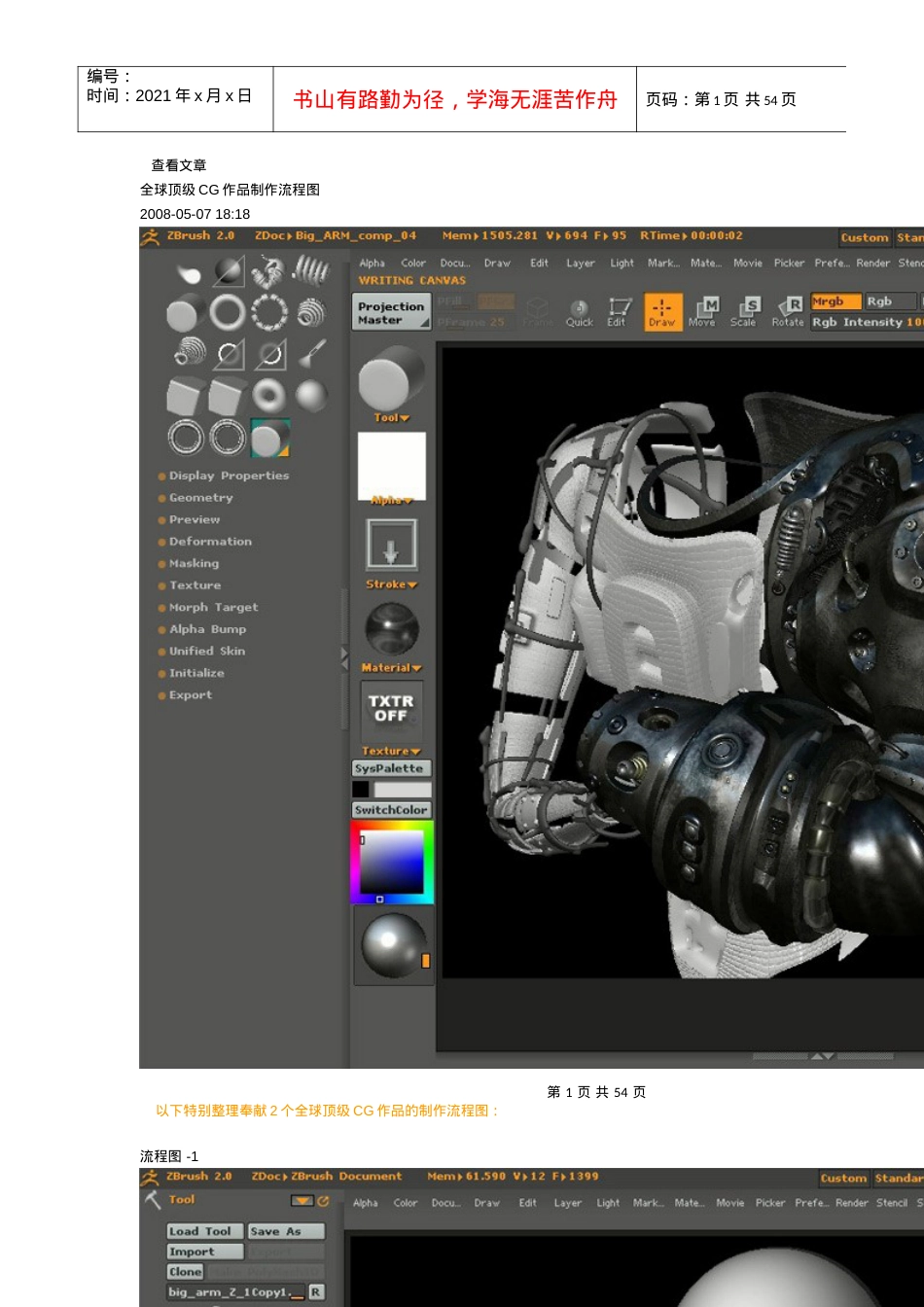Expand the Geometry subpalette
The width and height of the screenshot is (924, 1307).
point(201,498)
